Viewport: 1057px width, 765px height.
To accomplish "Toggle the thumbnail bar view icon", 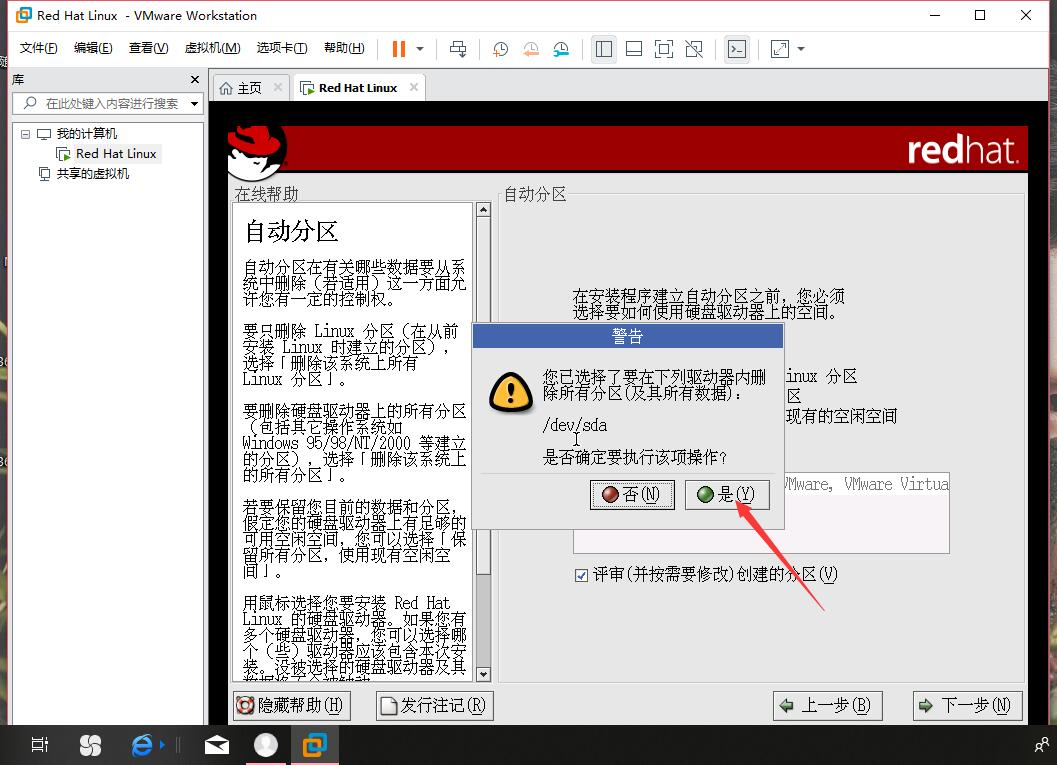I will click(x=634, y=49).
